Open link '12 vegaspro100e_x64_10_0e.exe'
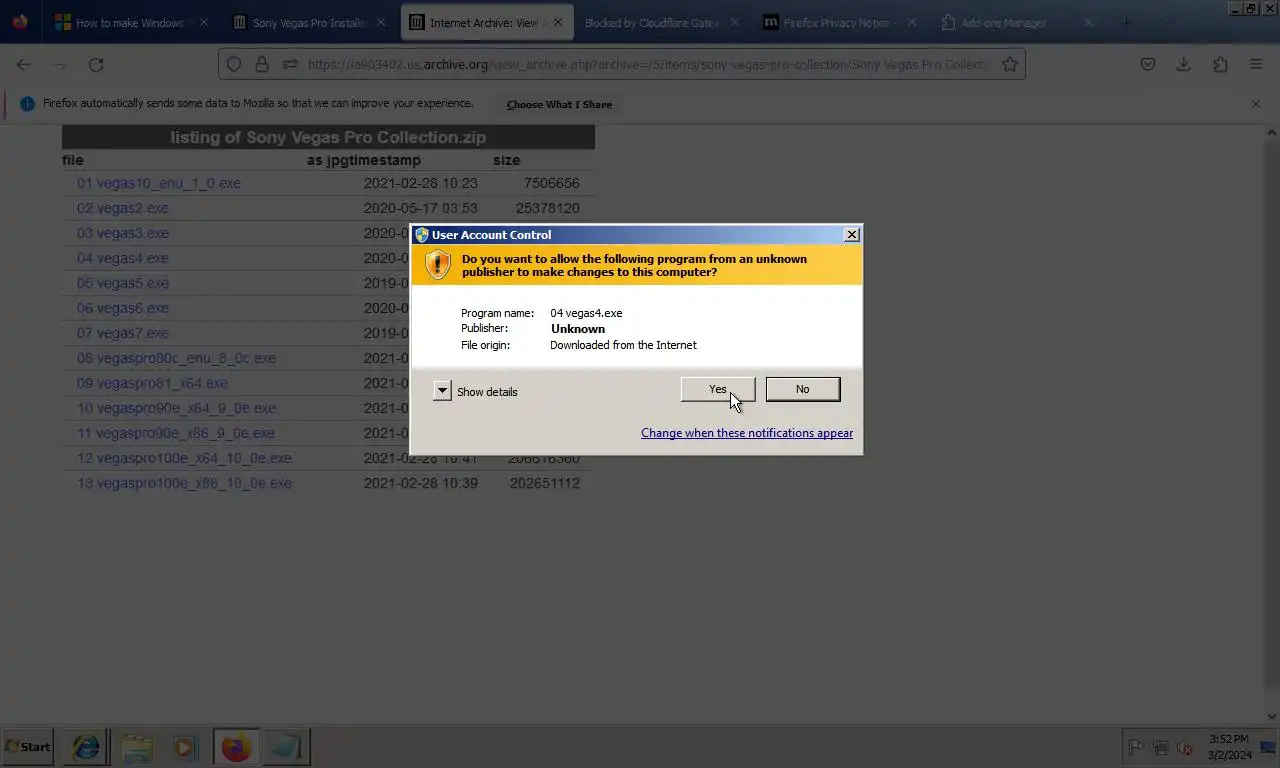 pyautogui.click(x=185, y=458)
